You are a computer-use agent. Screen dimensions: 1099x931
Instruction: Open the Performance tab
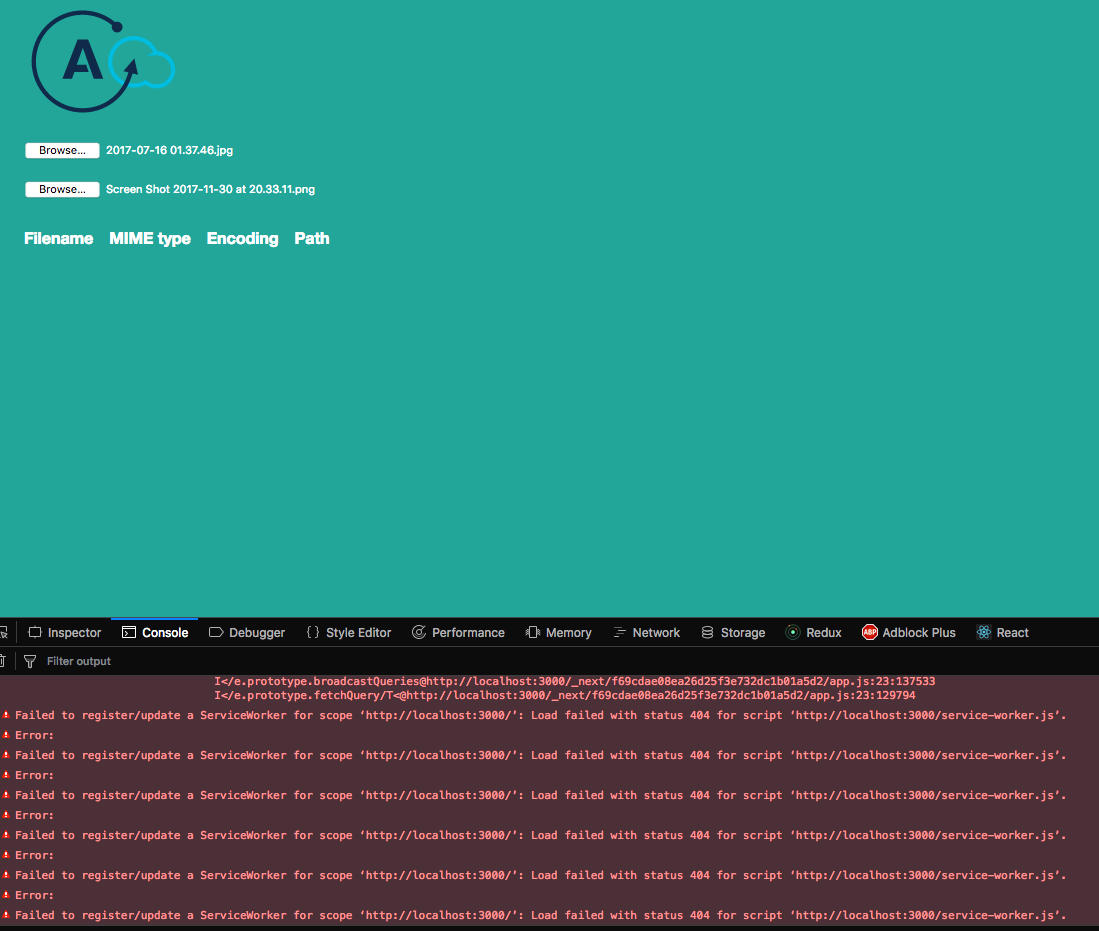(458, 632)
